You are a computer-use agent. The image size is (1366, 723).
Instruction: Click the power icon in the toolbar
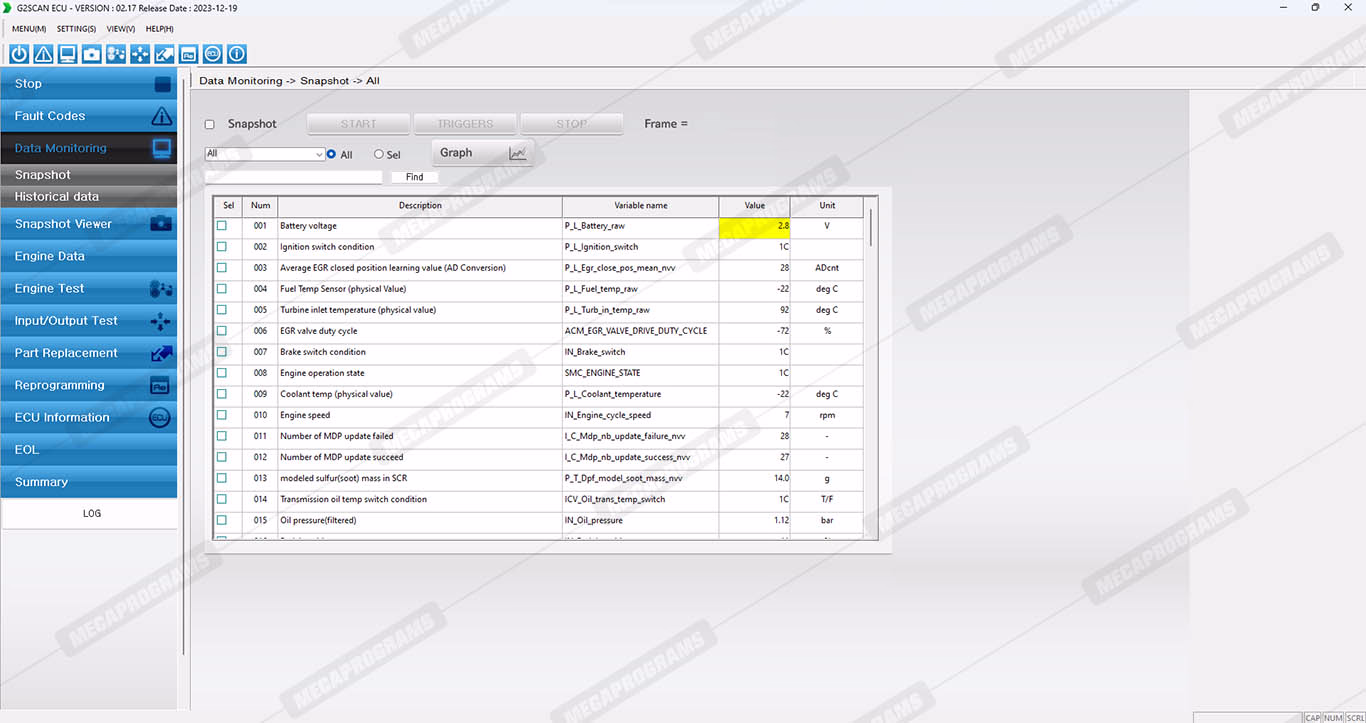click(19, 54)
